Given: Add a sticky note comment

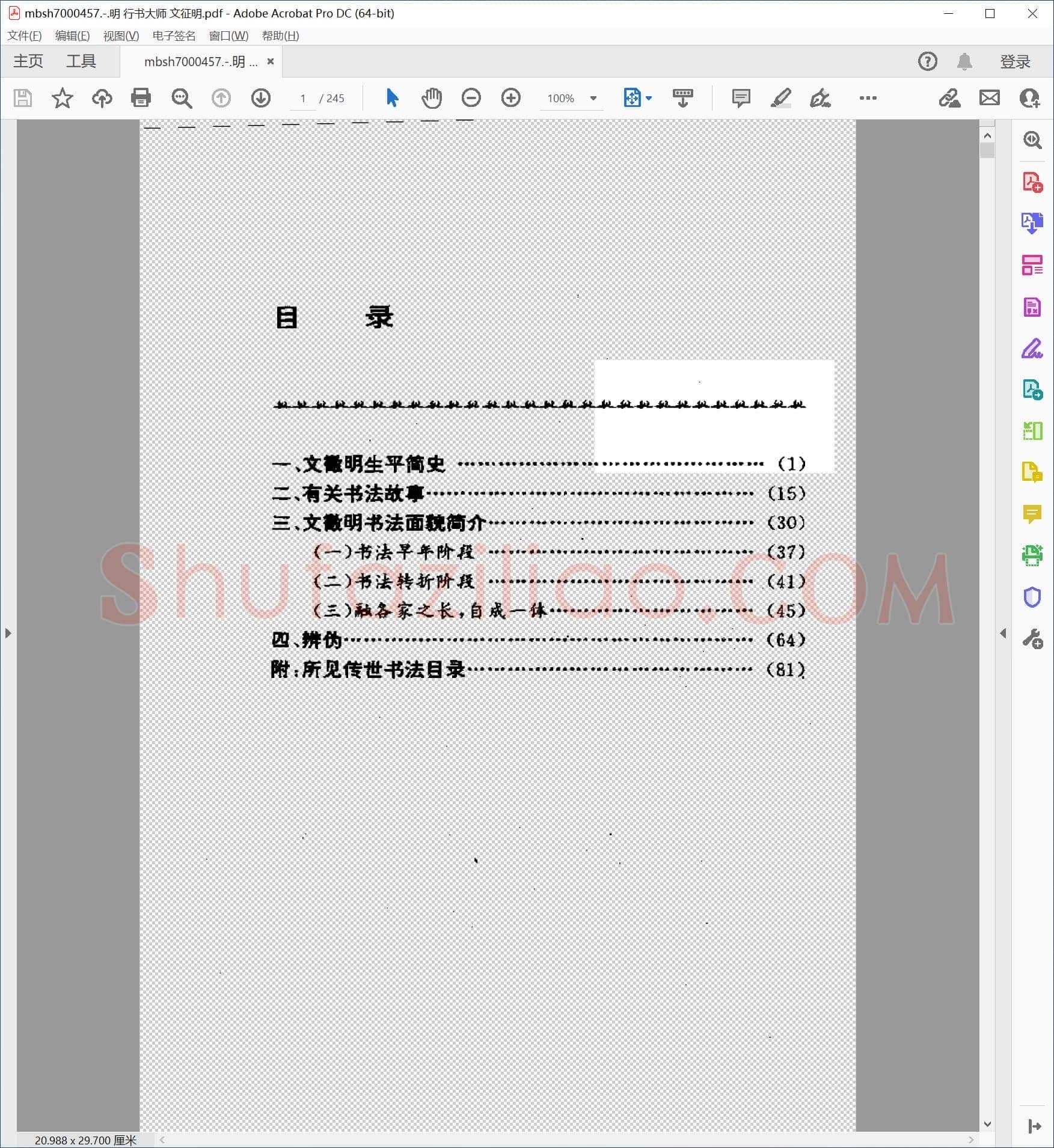Looking at the screenshot, I should click(x=741, y=98).
